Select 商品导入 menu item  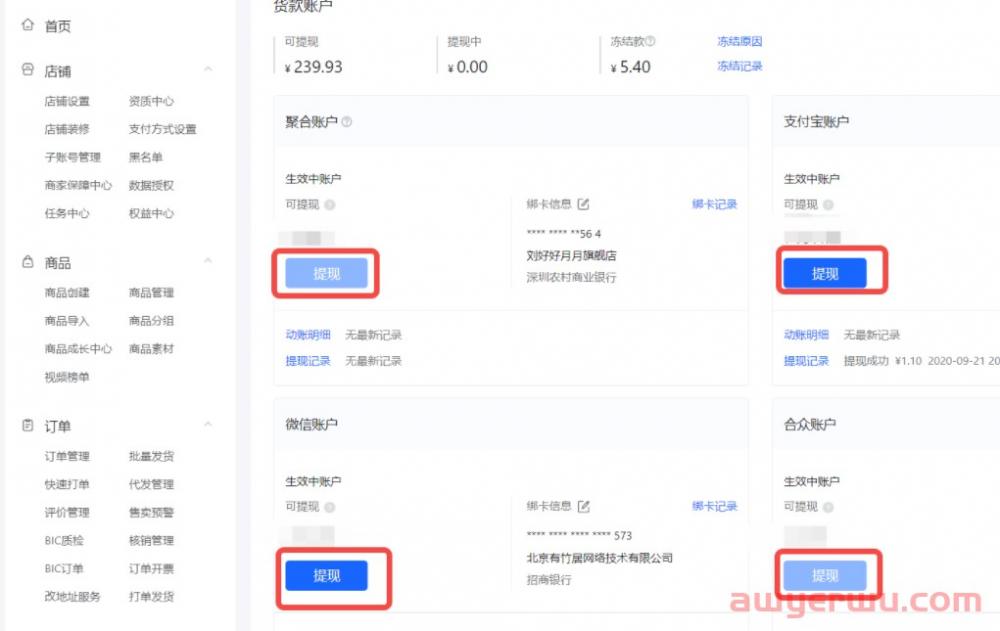pyautogui.click(x=67, y=321)
